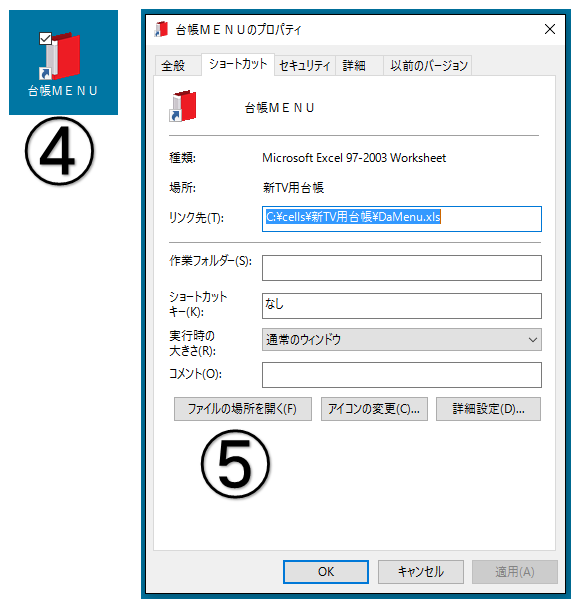Select the ショートカット tab
580x610 pixels.
click(238, 64)
